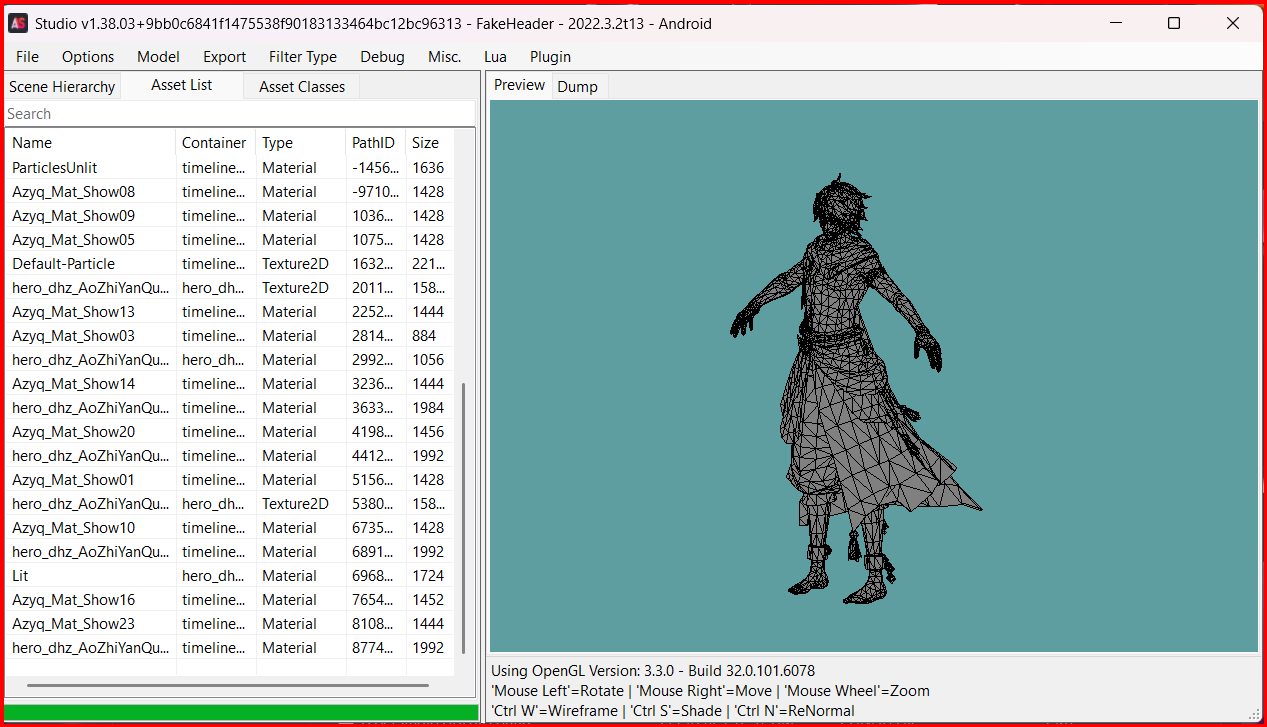Viewport: 1267px width, 727px height.
Task: Click the PathID cell starting with 6891
Action: [x=376, y=552]
